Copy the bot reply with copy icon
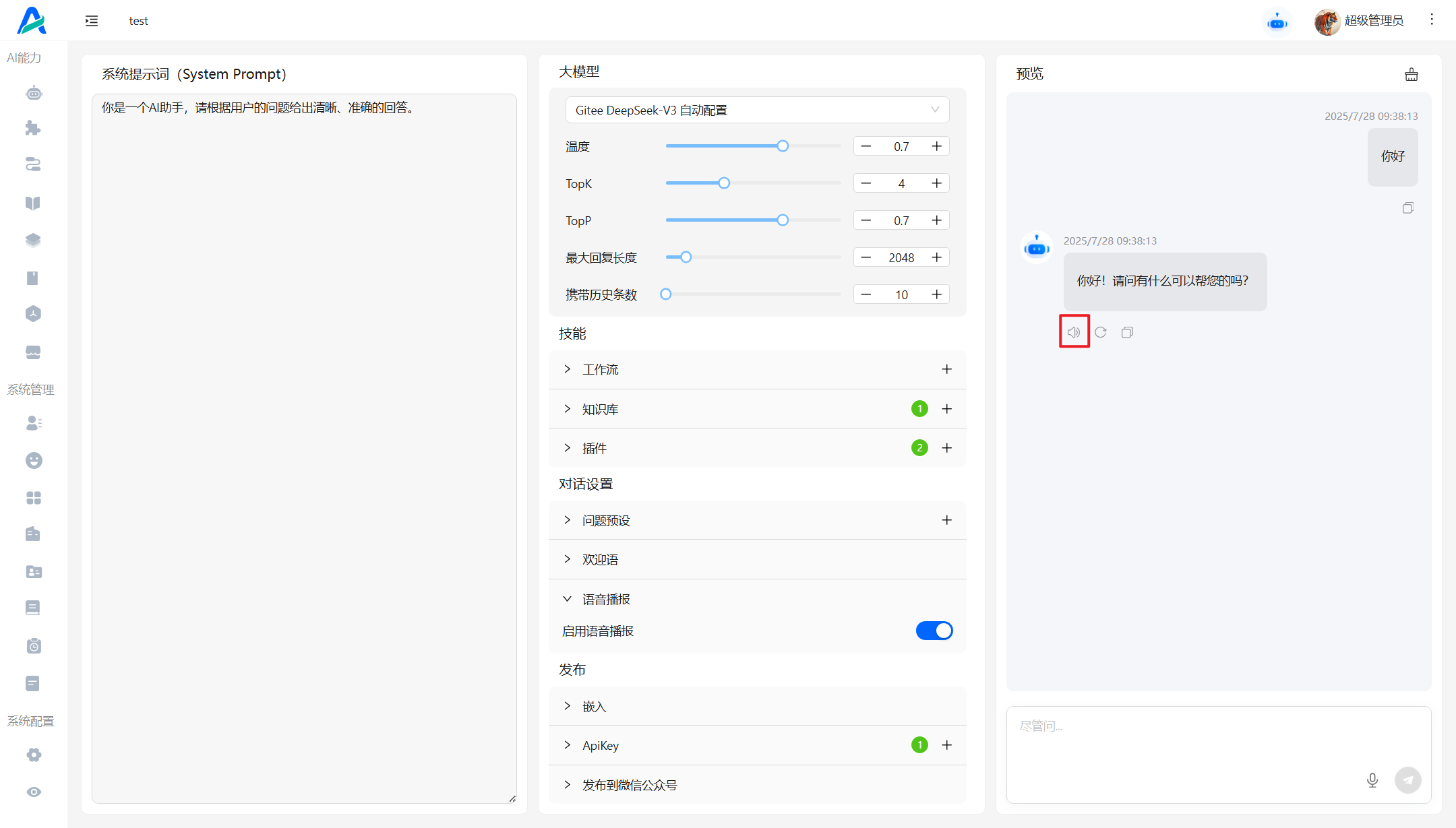 pos(1127,332)
